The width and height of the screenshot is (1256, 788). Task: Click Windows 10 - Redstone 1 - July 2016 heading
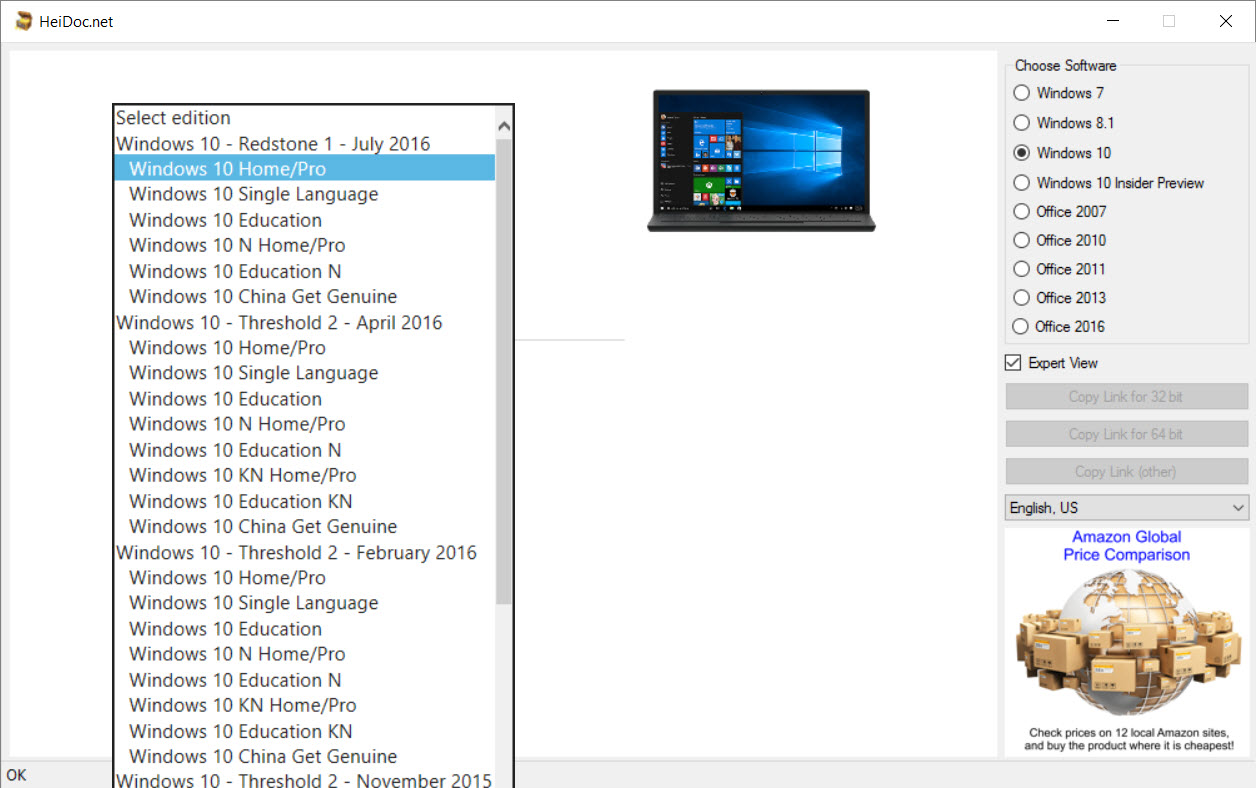pyautogui.click(x=305, y=144)
